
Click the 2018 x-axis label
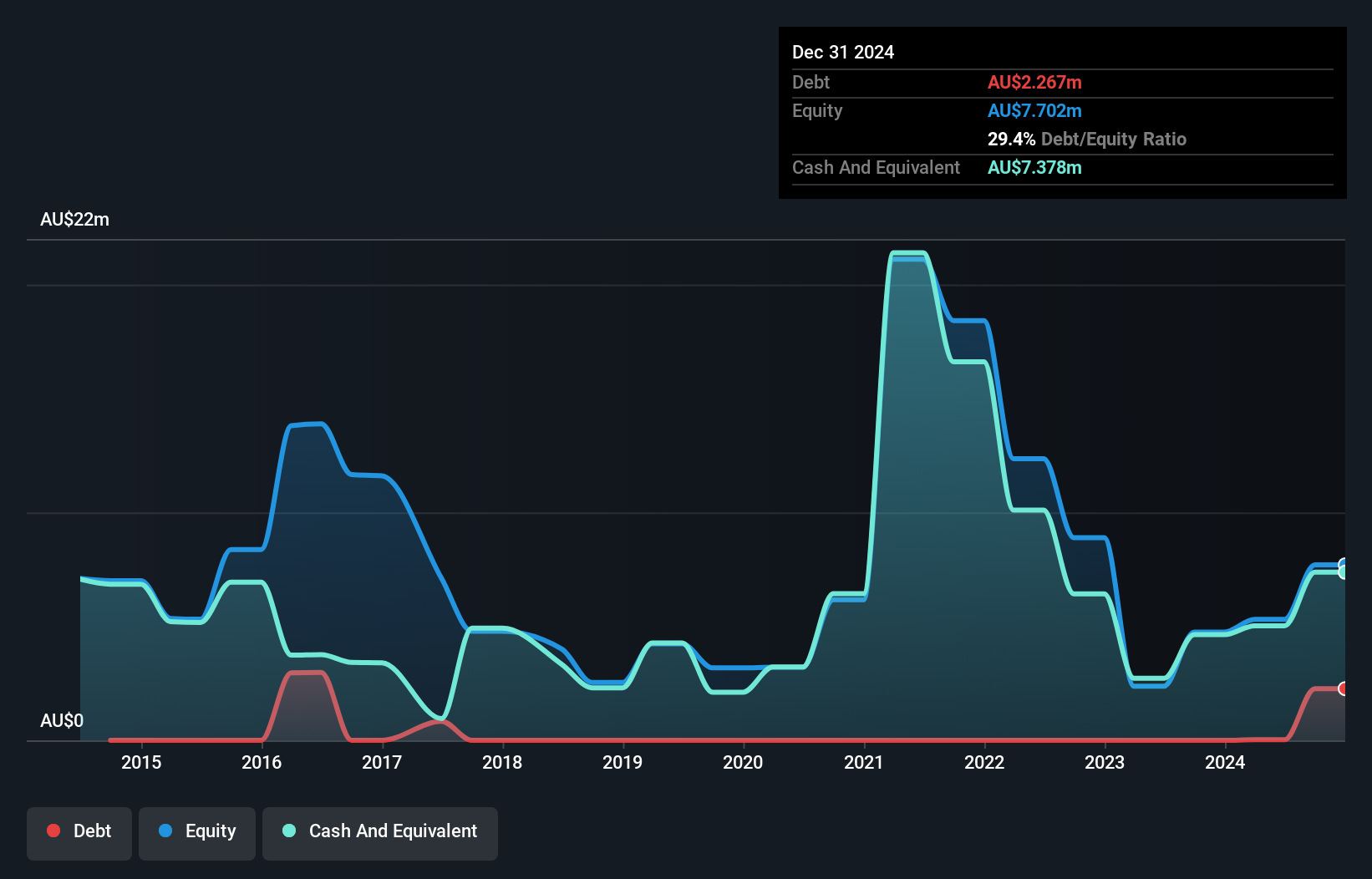point(502,762)
